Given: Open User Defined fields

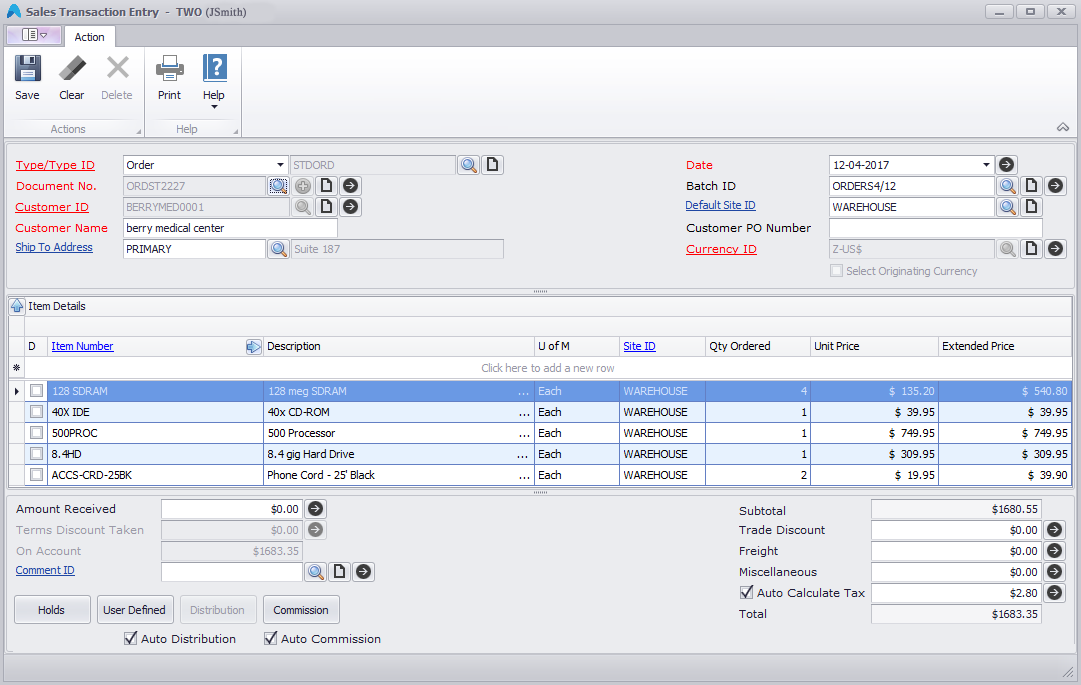Looking at the screenshot, I should coord(134,610).
